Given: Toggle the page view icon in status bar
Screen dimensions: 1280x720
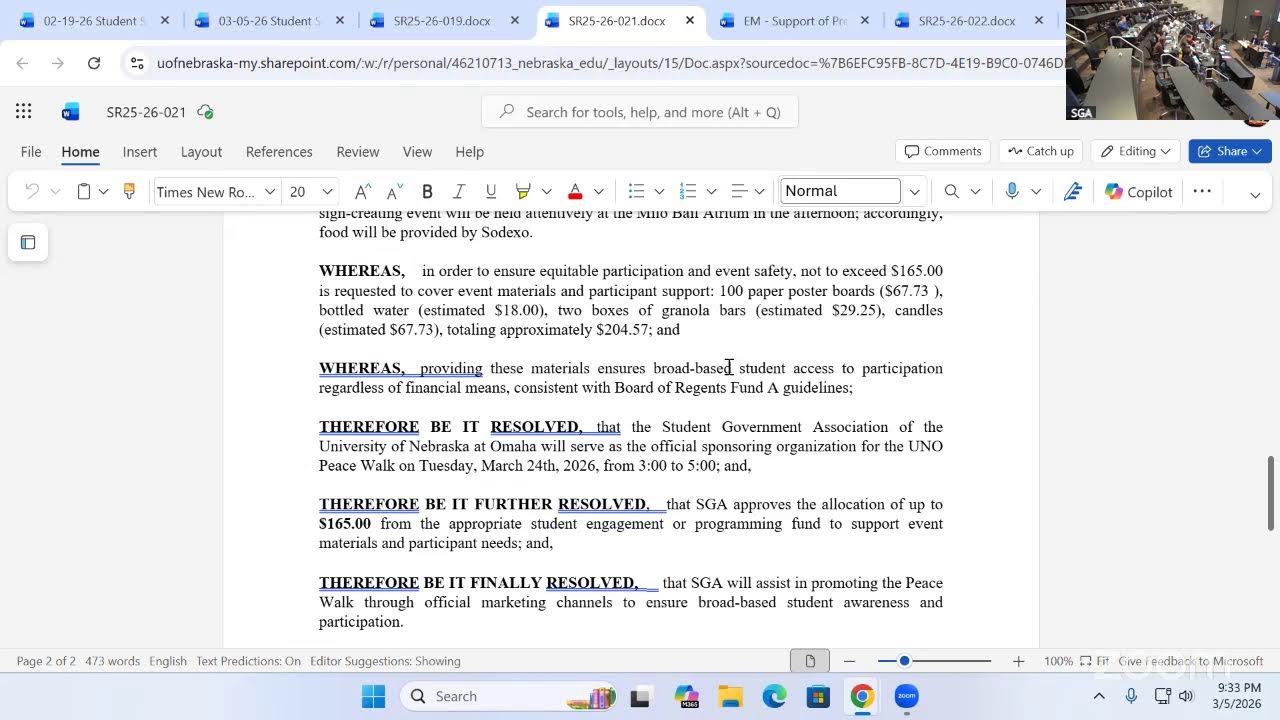Looking at the screenshot, I should [810, 661].
